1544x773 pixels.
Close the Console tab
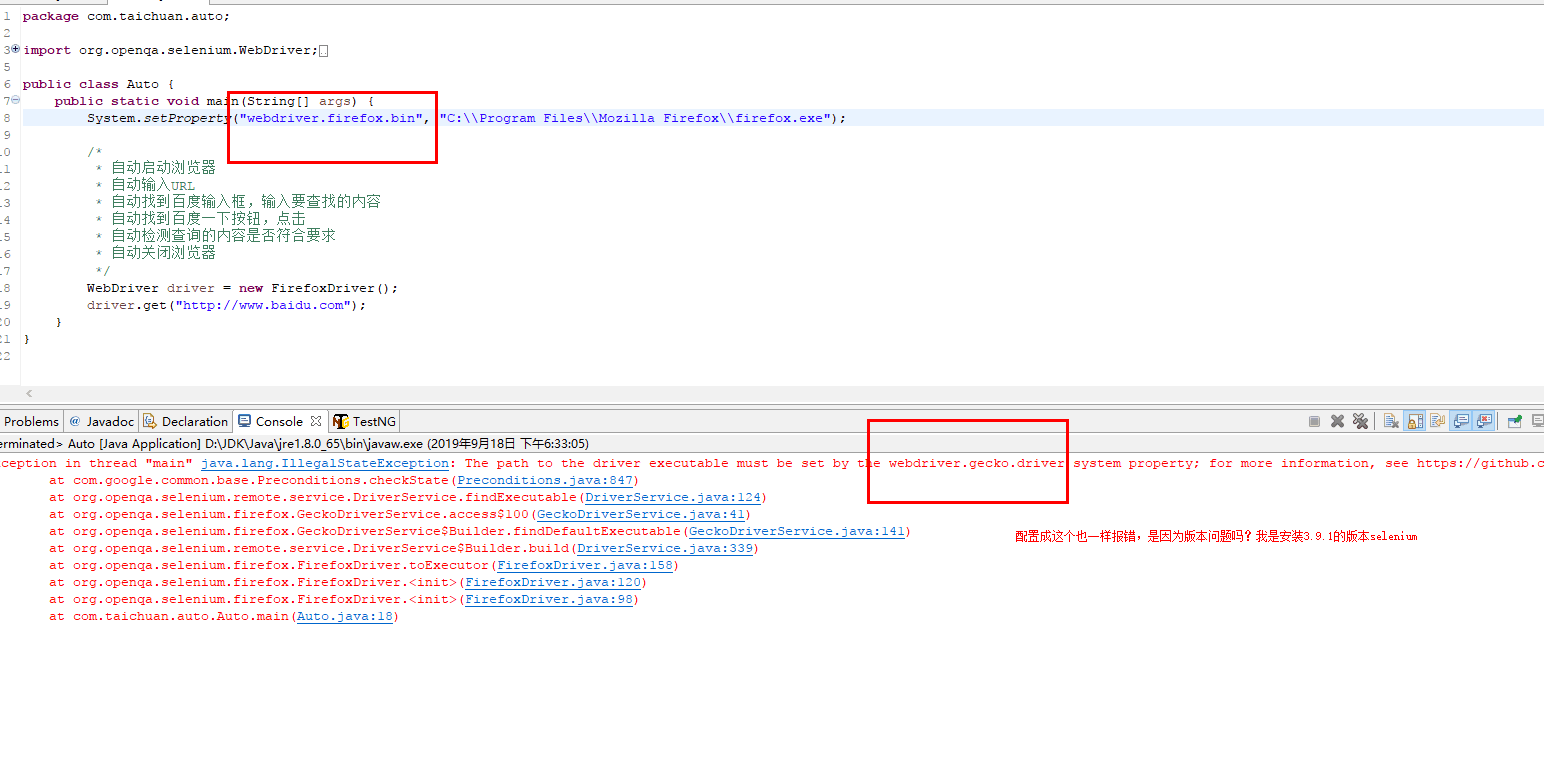pos(316,421)
